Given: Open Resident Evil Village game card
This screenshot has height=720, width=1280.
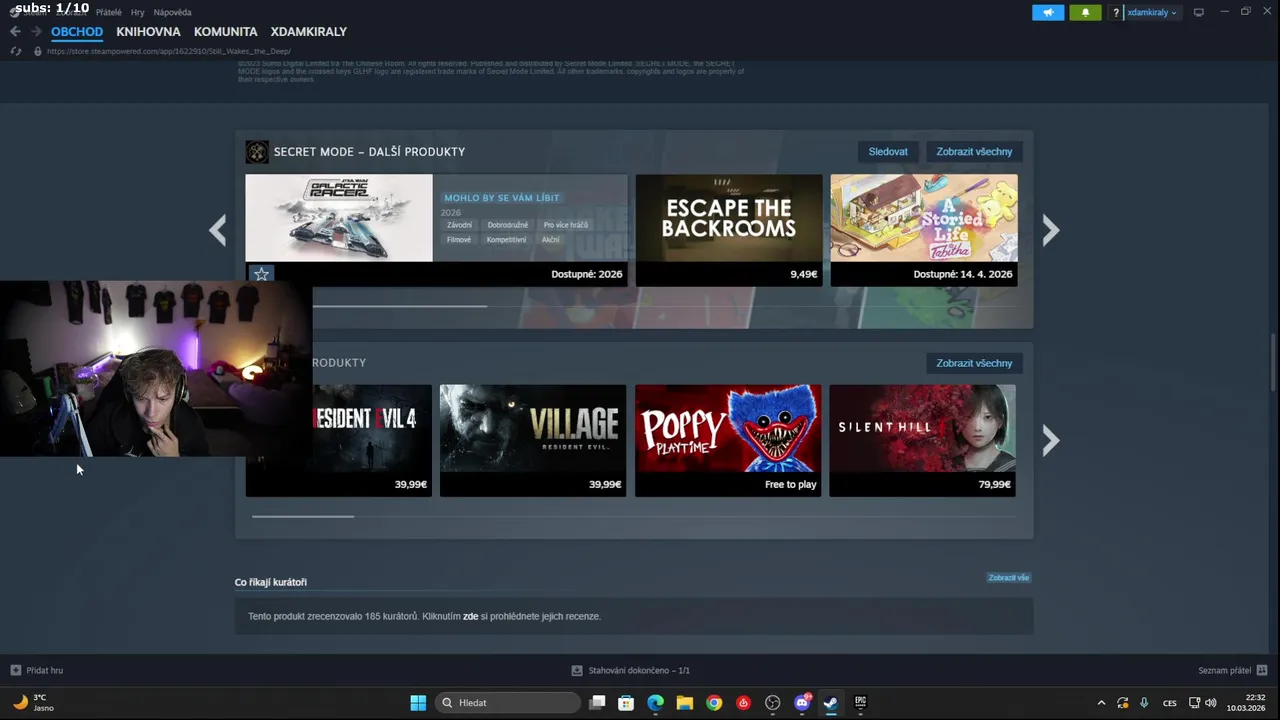Looking at the screenshot, I should click(x=533, y=441).
